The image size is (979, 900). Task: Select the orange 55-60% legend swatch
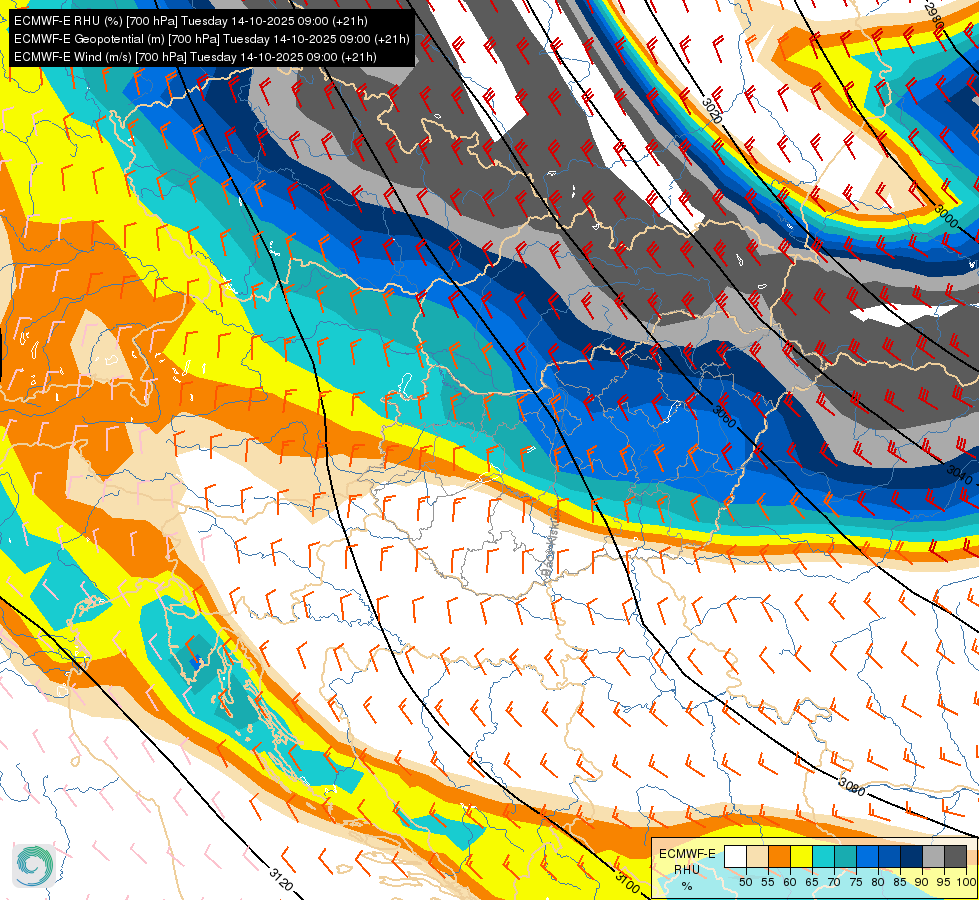pyautogui.click(x=779, y=857)
